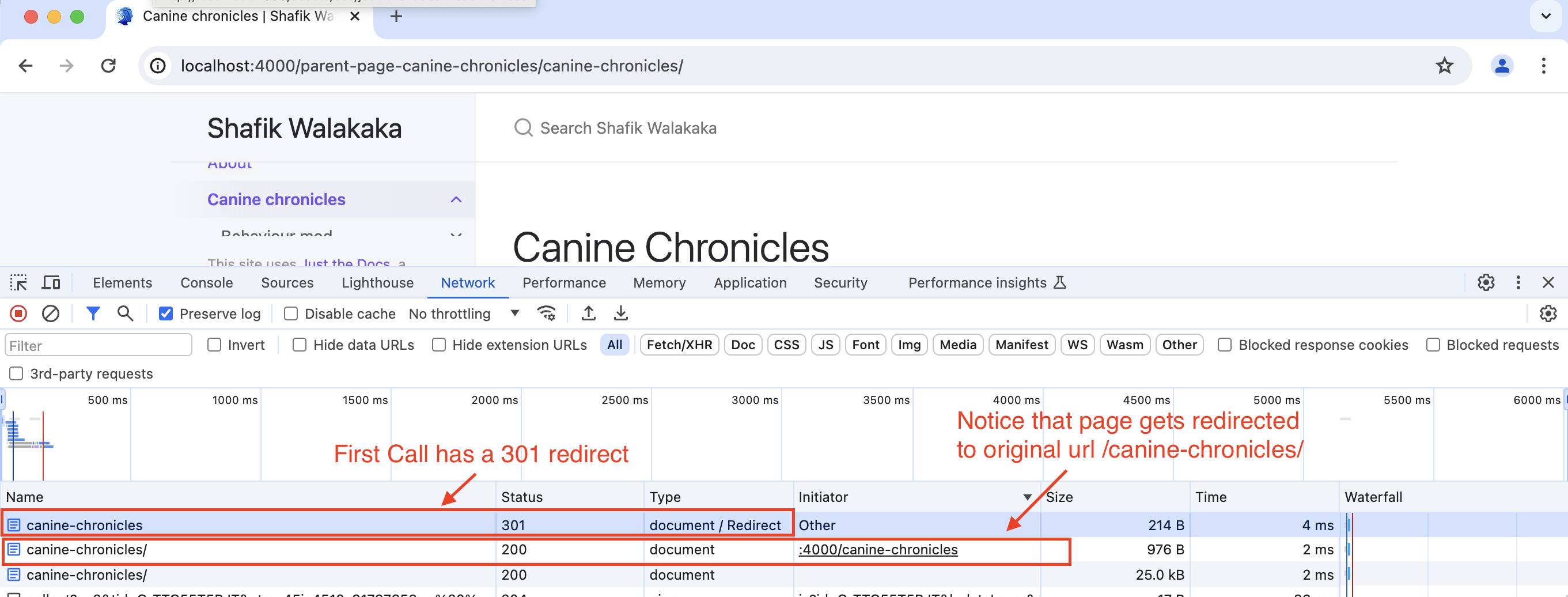Viewport: 1568px width, 597px height.
Task: Click the search magnifier on the site
Action: (523, 128)
